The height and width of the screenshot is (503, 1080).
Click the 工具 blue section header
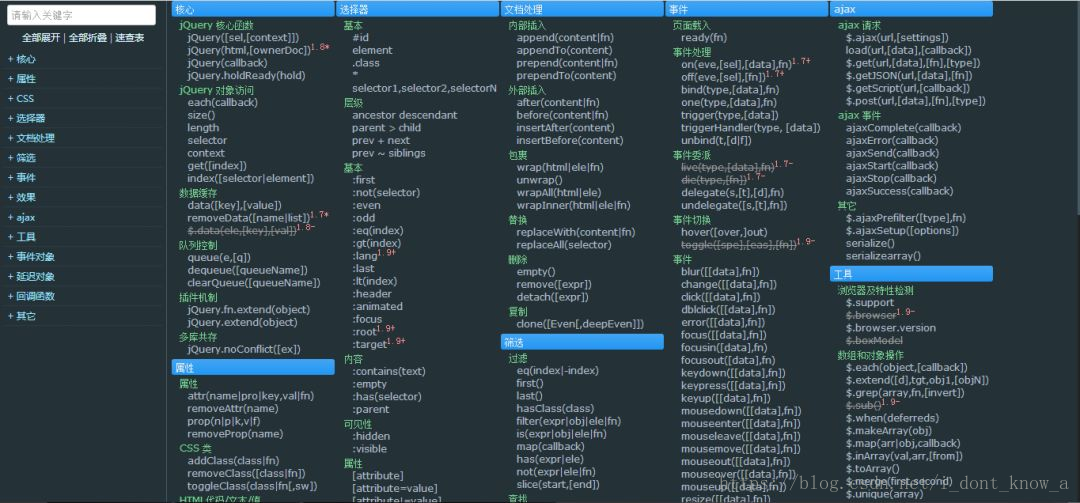pyautogui.click(x=911, y=274)
